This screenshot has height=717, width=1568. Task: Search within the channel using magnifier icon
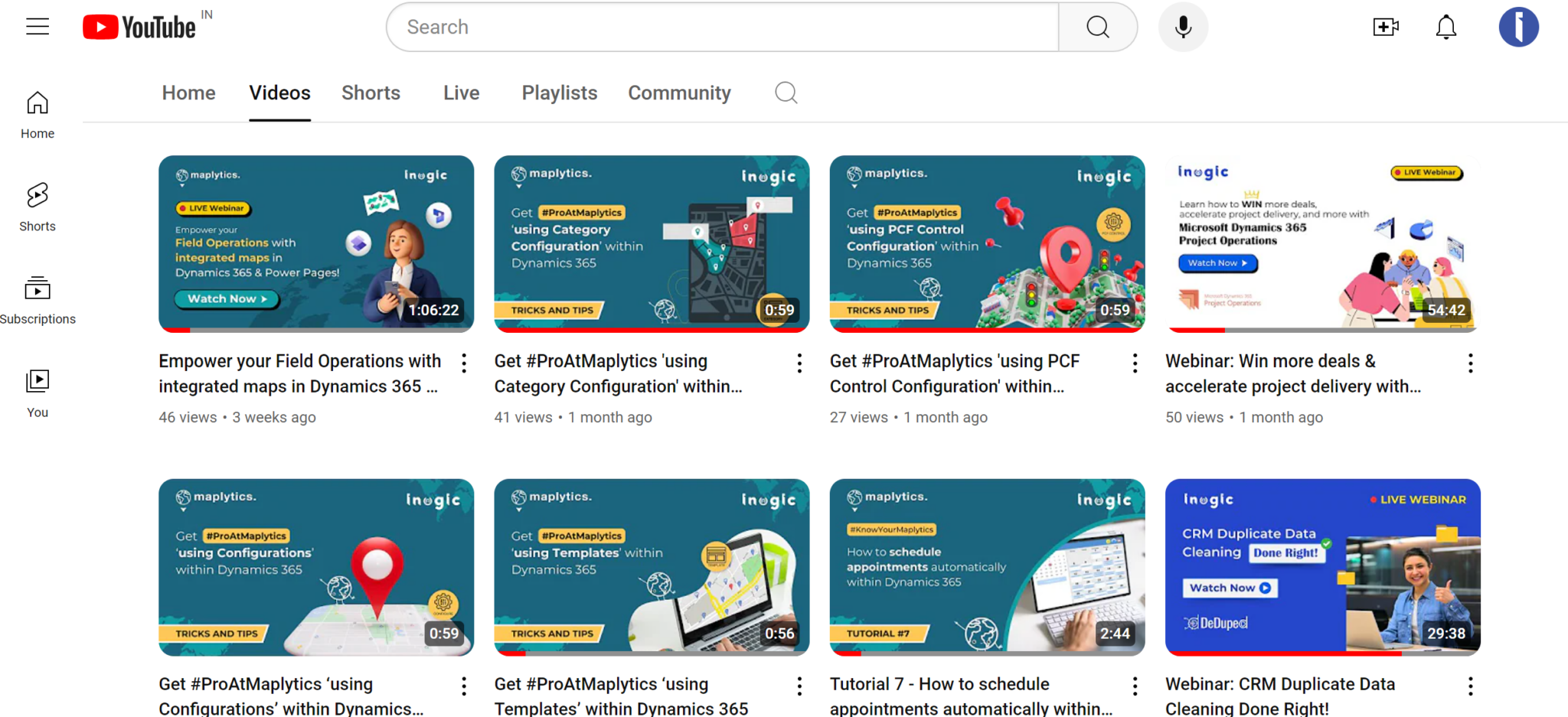click(x=786, y=93)
